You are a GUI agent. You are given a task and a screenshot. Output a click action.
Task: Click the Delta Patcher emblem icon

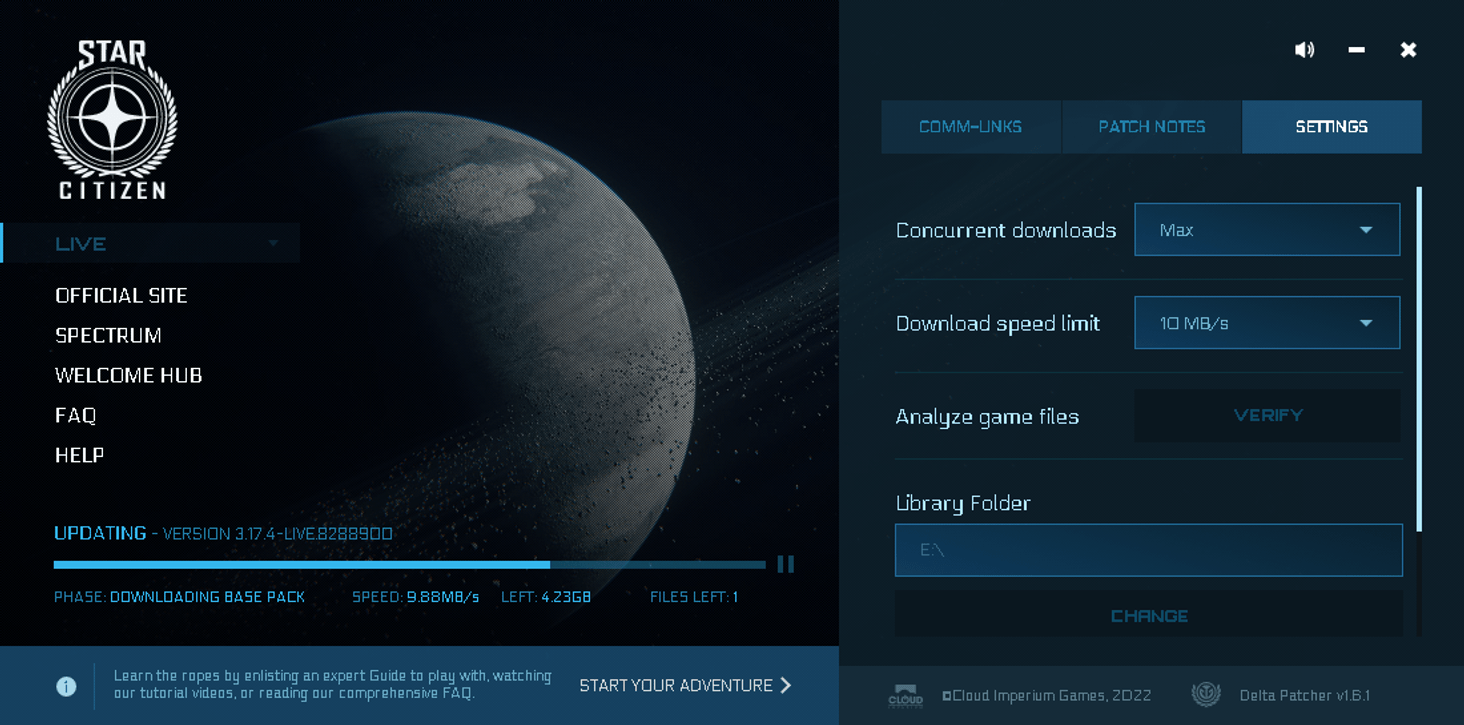click(x=1206, y=695)
